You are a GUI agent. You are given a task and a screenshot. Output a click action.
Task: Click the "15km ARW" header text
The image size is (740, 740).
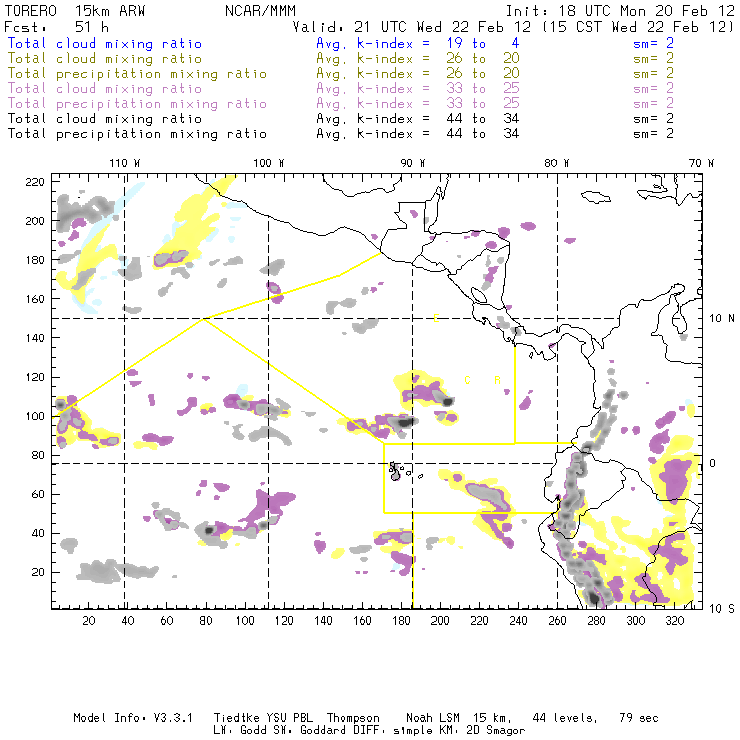(110, 11)
